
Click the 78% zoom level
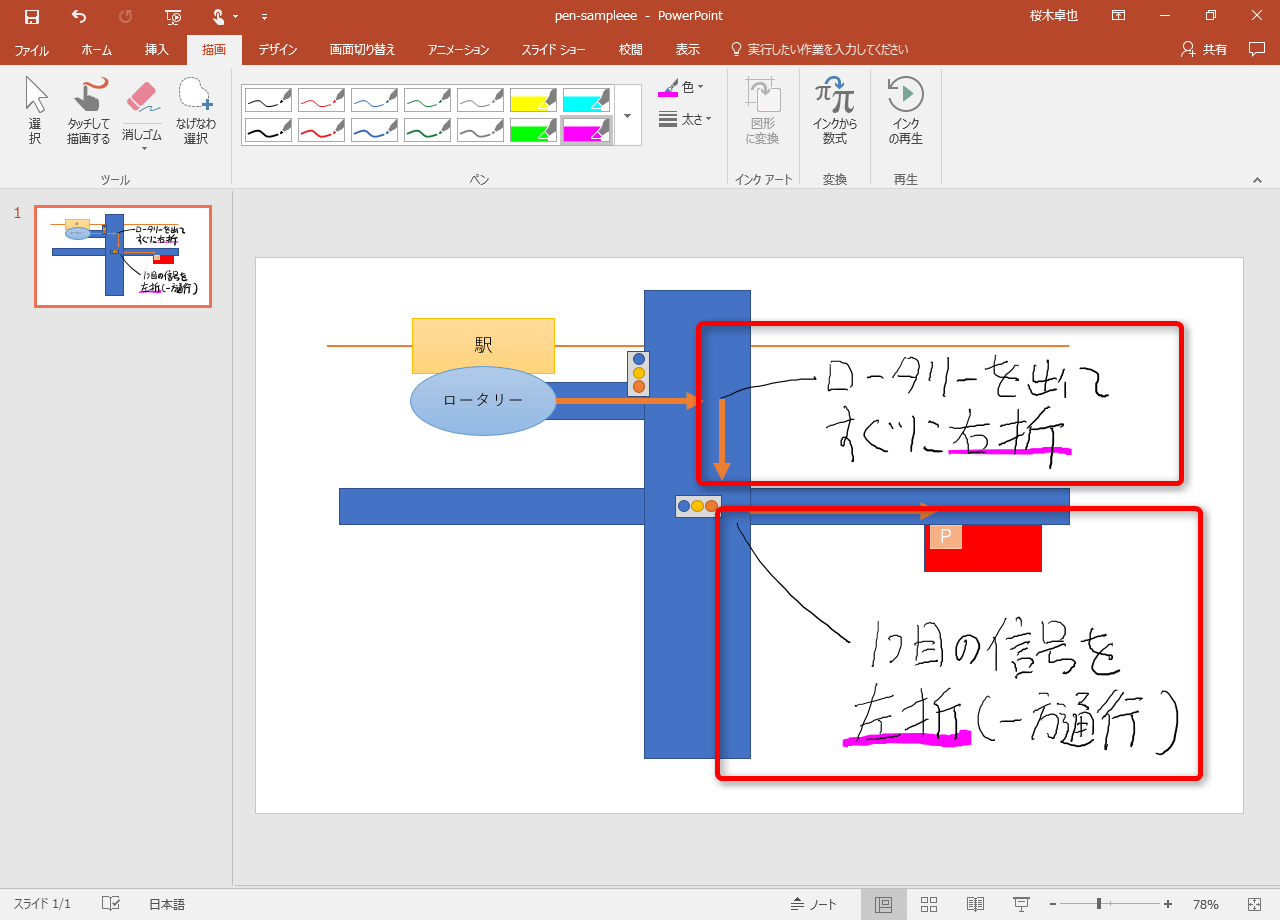pyautogui.click(x=1205, y=904)
